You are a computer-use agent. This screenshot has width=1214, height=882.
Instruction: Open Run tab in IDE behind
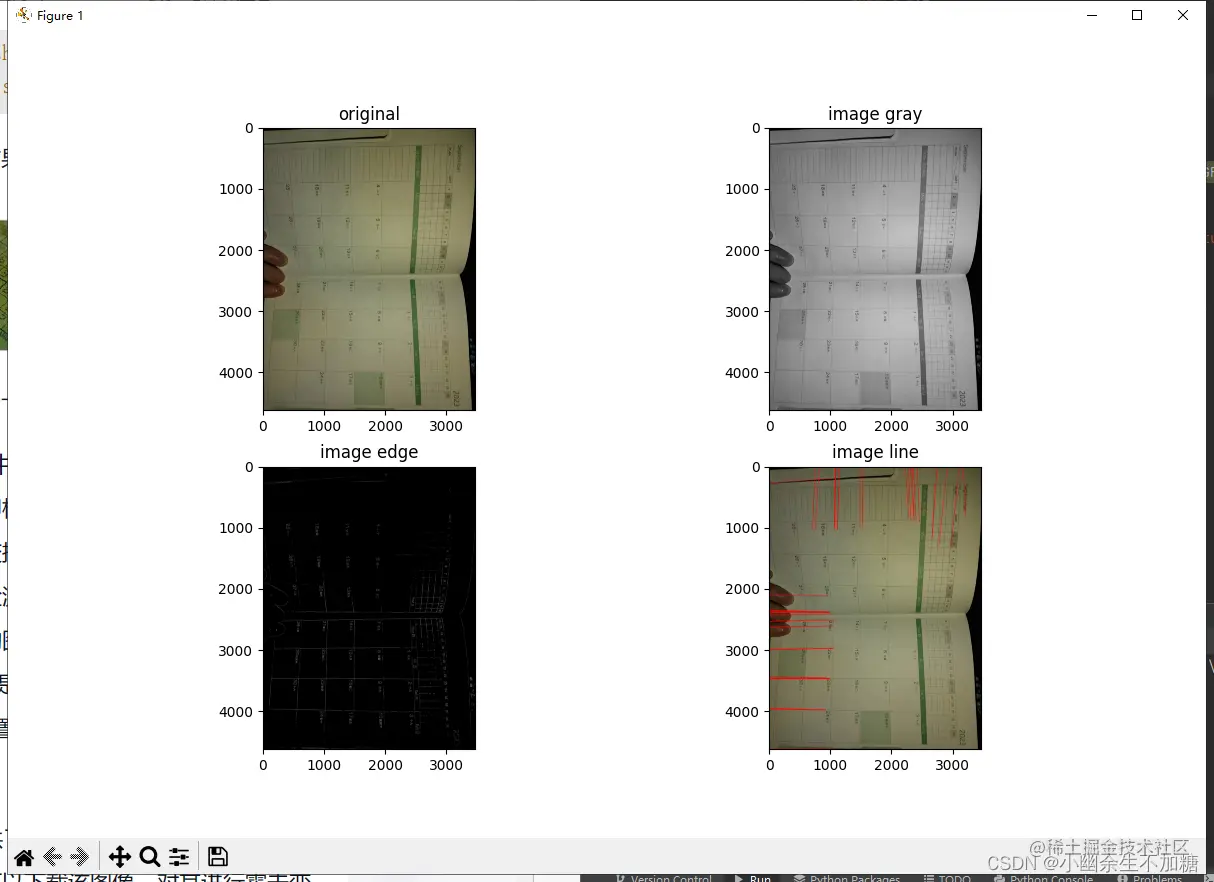[x=754, y=878]
